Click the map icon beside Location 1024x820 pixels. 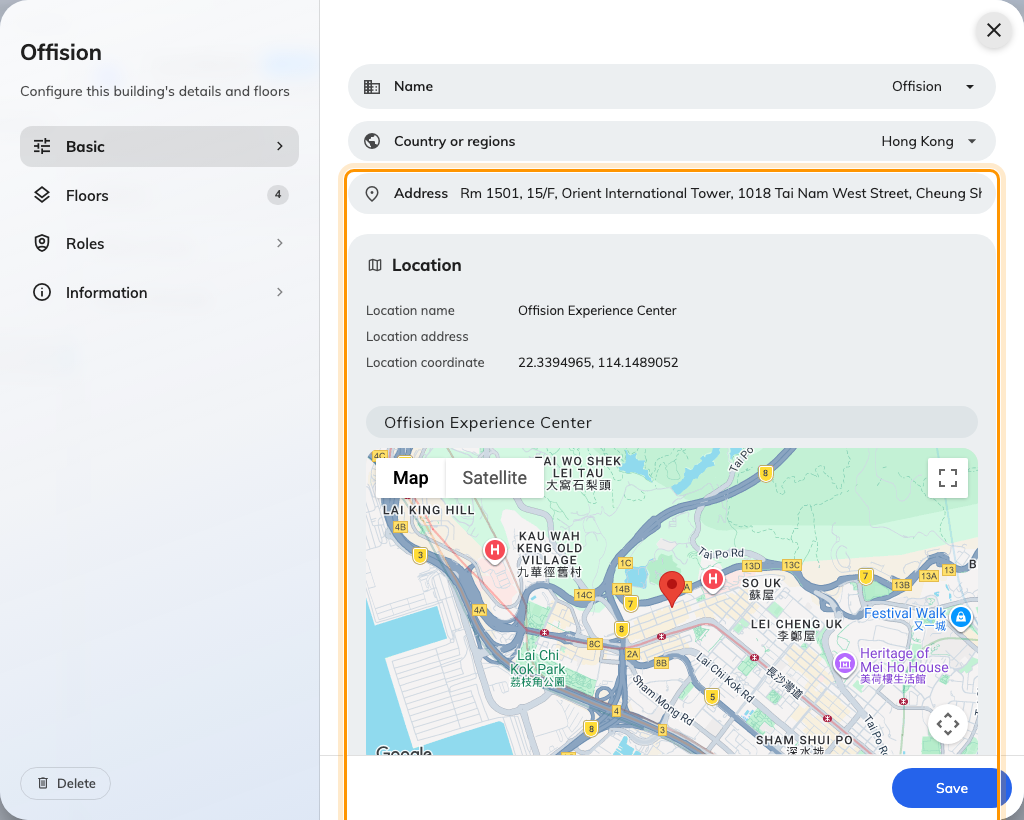[x=375, y=265]
